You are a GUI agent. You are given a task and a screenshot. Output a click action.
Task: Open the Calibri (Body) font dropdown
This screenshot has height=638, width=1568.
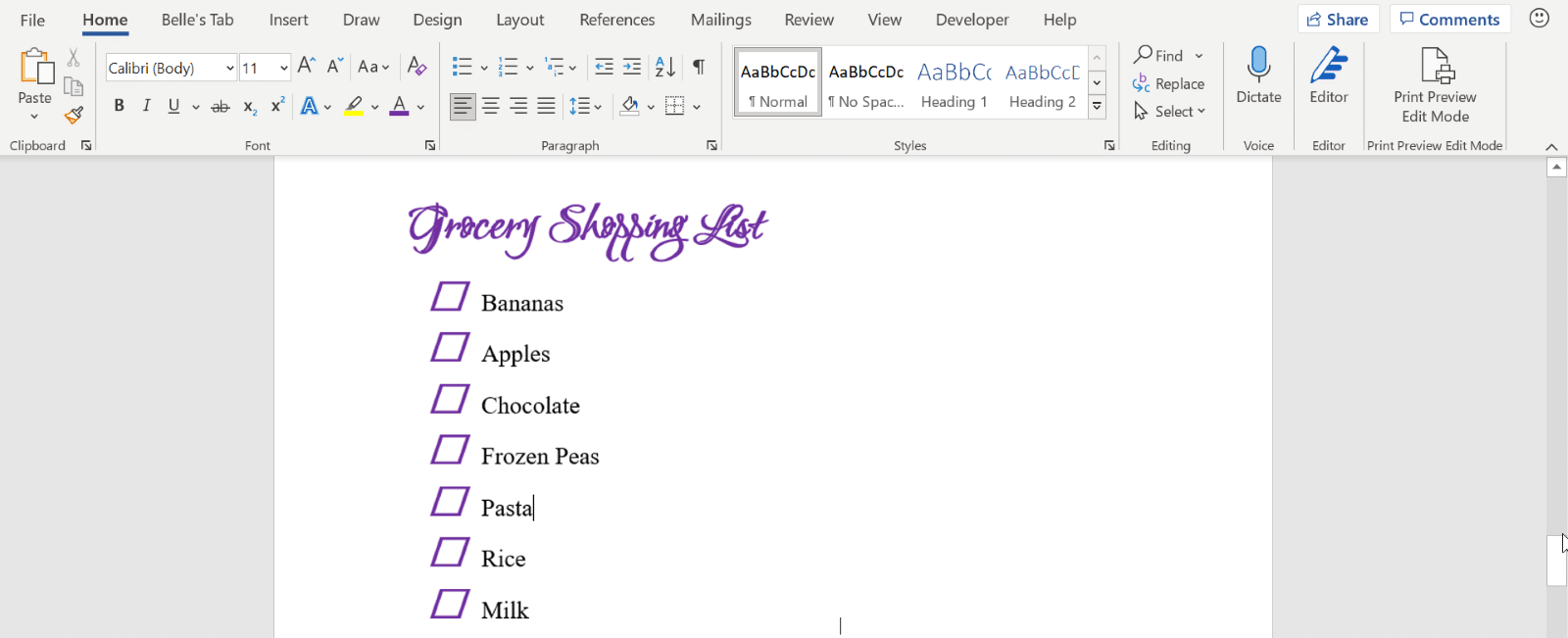point(229,68)
